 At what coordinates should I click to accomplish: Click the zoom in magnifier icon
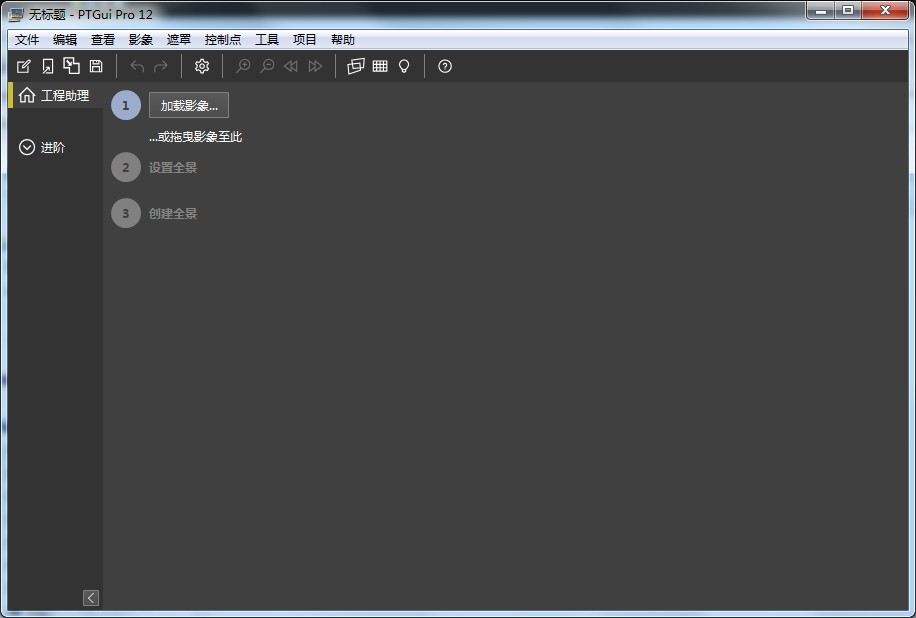point(243,66)
